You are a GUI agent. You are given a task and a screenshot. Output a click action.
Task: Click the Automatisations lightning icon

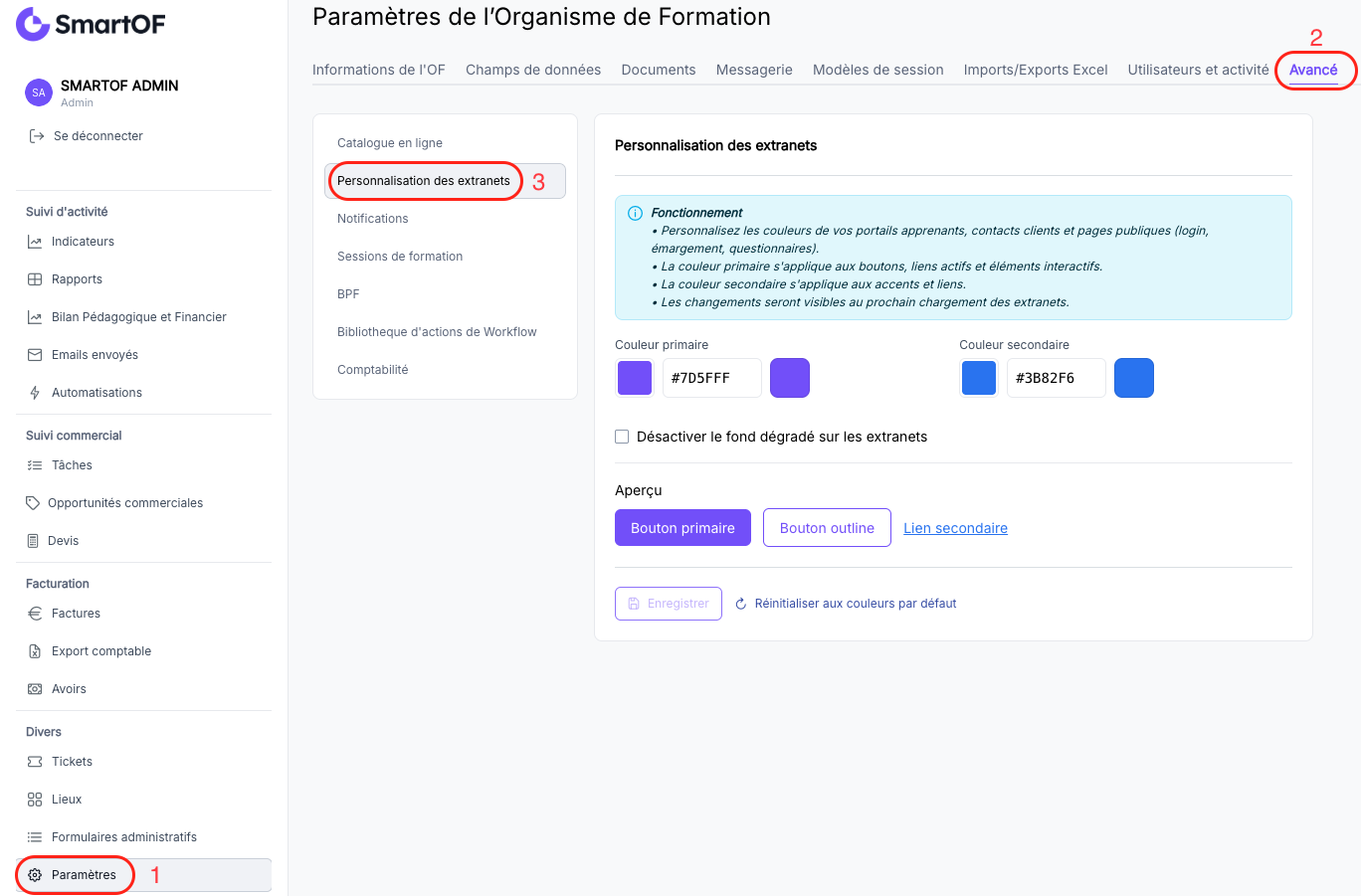tap(35, 393)
